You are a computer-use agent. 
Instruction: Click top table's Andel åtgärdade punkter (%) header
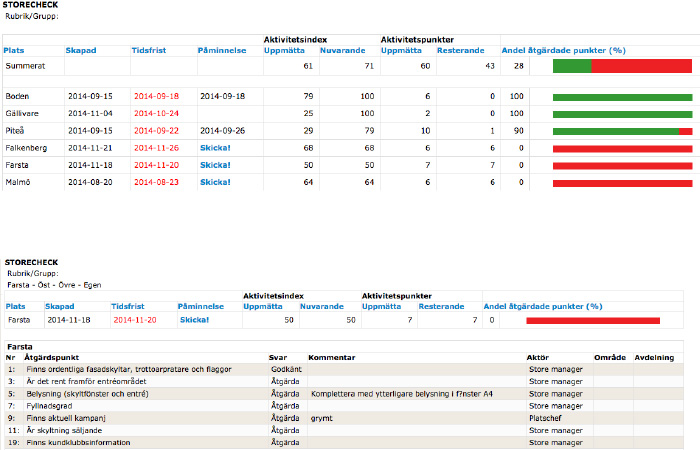(563, 50)
